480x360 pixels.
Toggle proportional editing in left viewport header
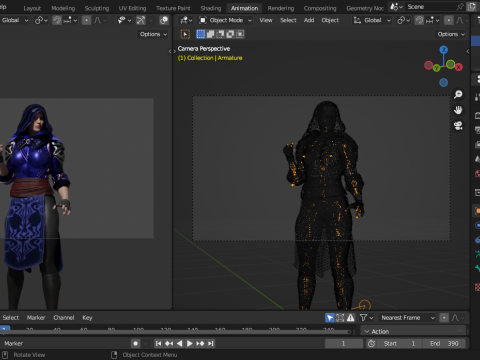point(86,20)
